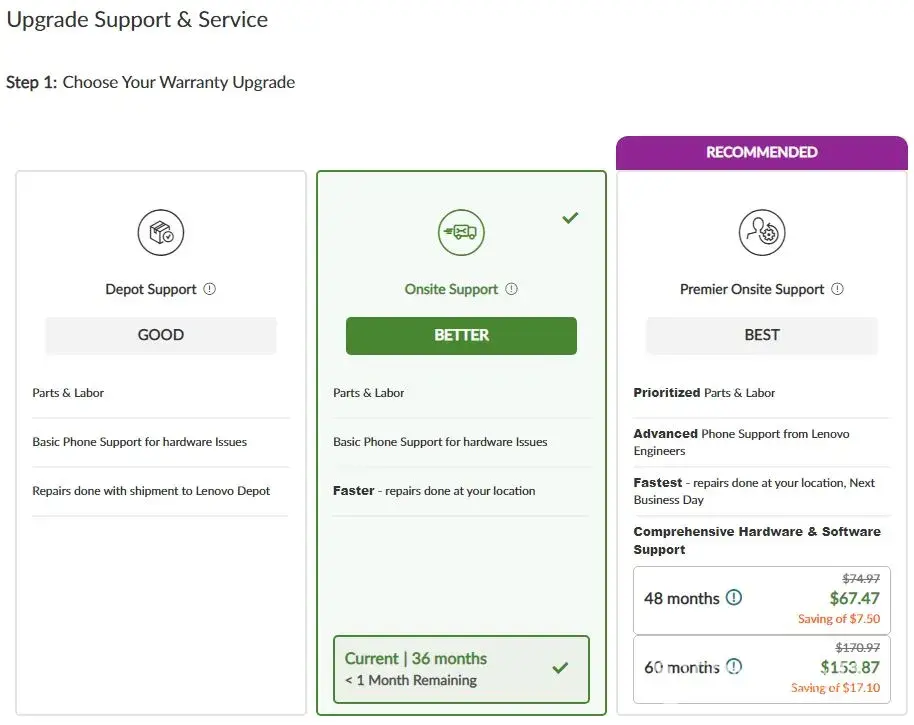The width and height of the screenshot is (914, 725).
Task: Click the Premier Onsite Support title
Action: (x=752, y=289)
